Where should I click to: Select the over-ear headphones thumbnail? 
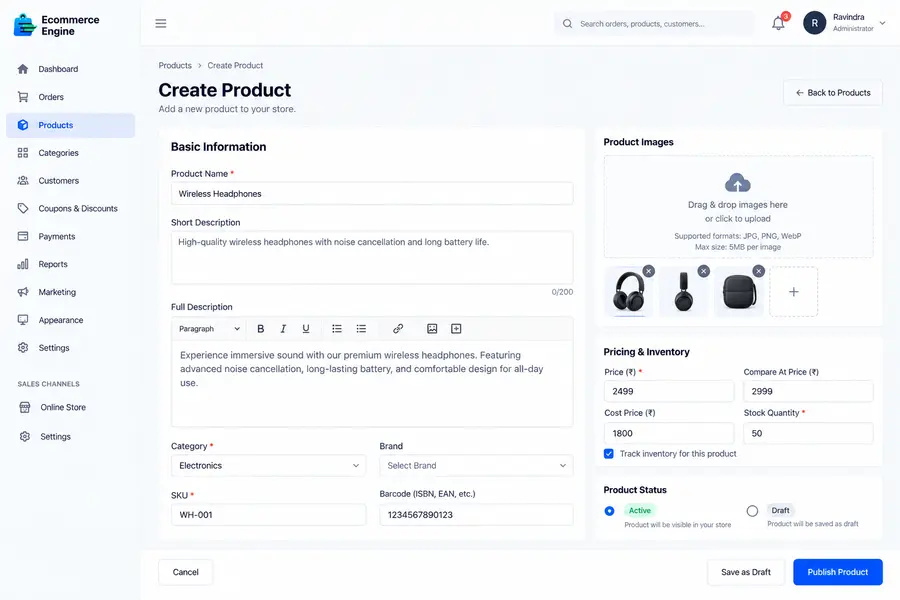coord(629,292)
